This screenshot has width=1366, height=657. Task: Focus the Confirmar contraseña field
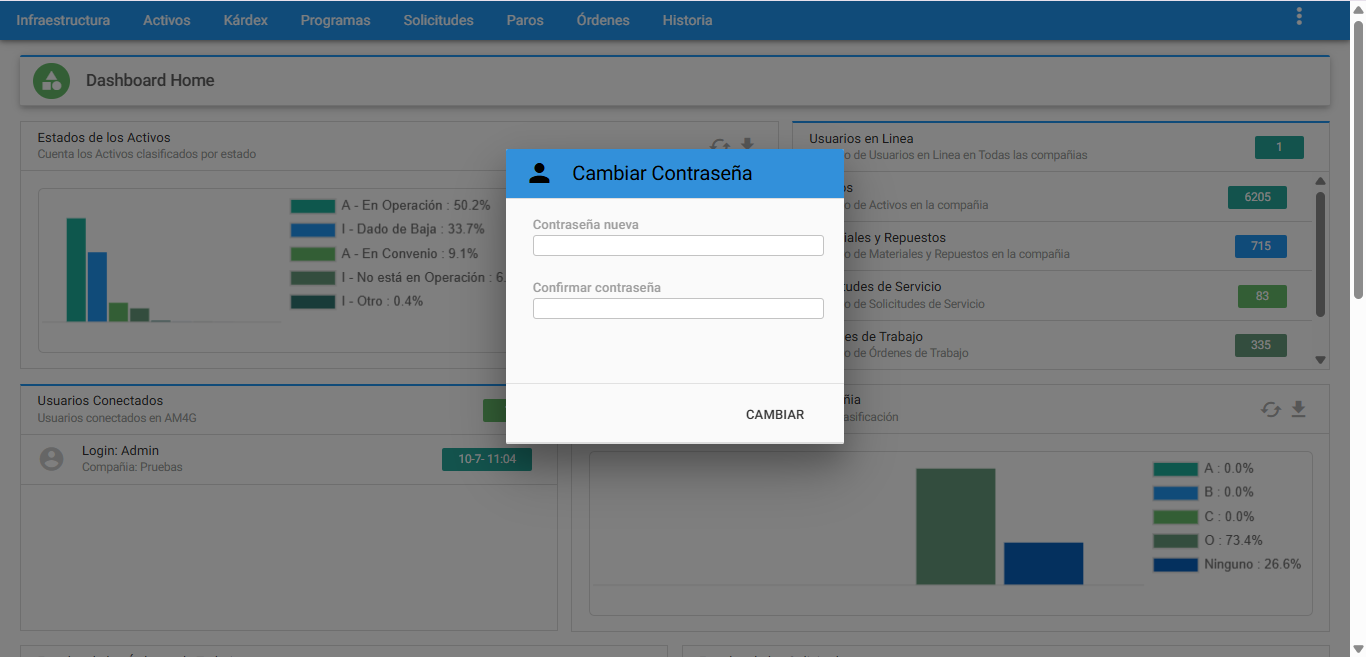[678, 308]
